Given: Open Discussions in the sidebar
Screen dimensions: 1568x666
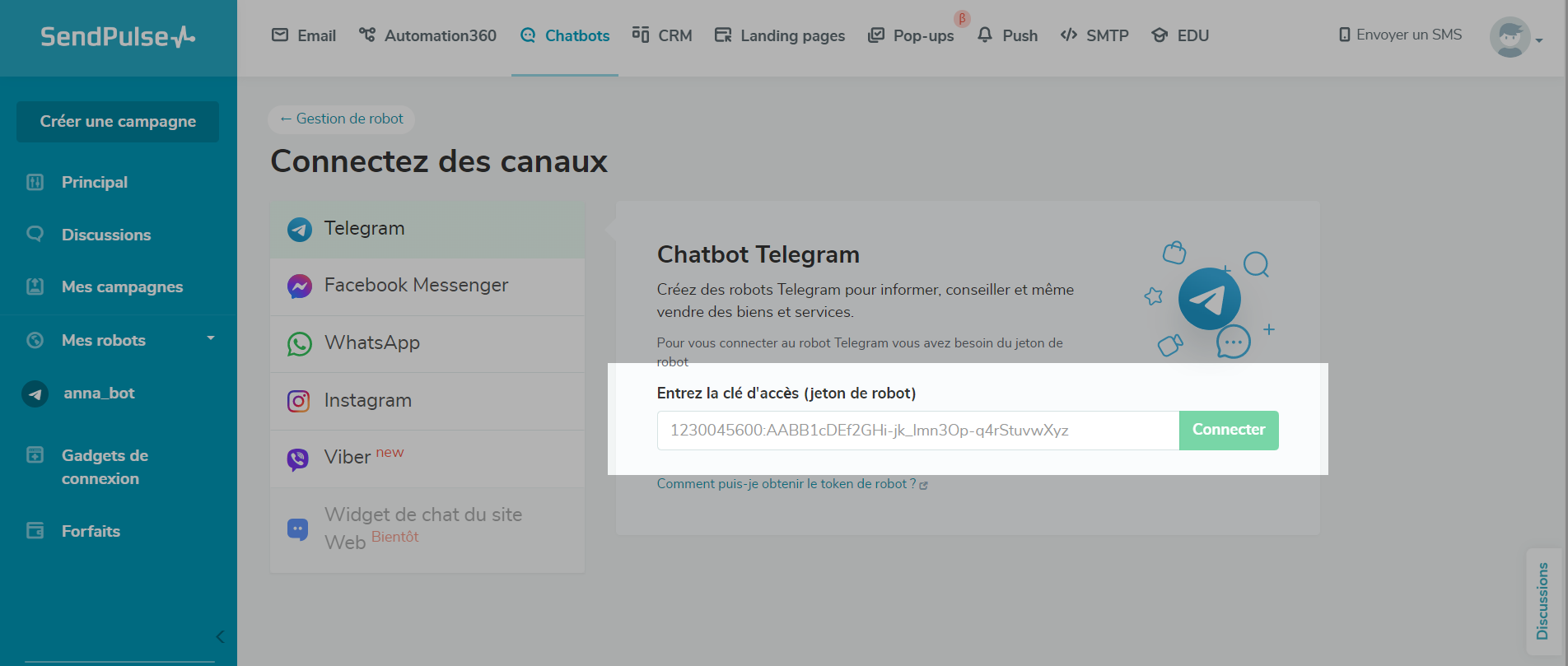Looking at the screenshot, I should pos(106,235).
